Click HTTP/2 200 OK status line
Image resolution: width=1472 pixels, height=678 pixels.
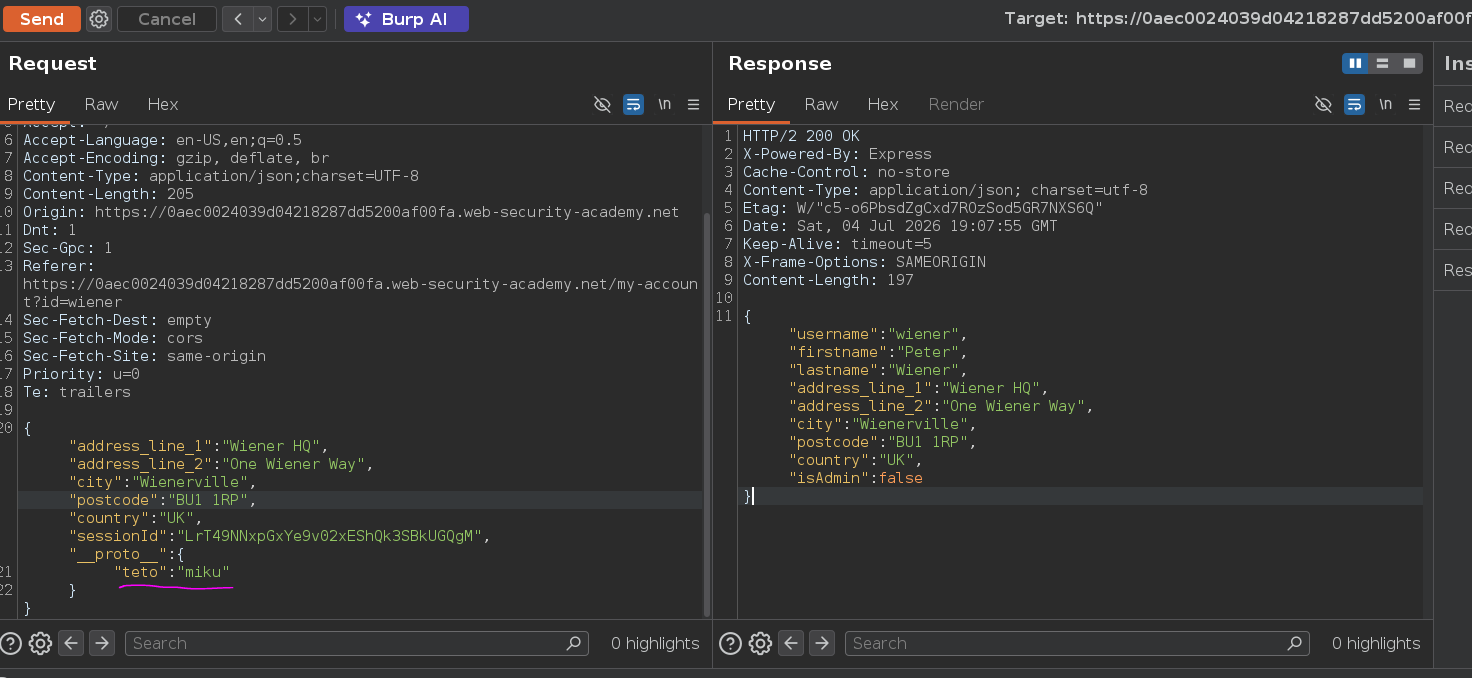(801, 136)
